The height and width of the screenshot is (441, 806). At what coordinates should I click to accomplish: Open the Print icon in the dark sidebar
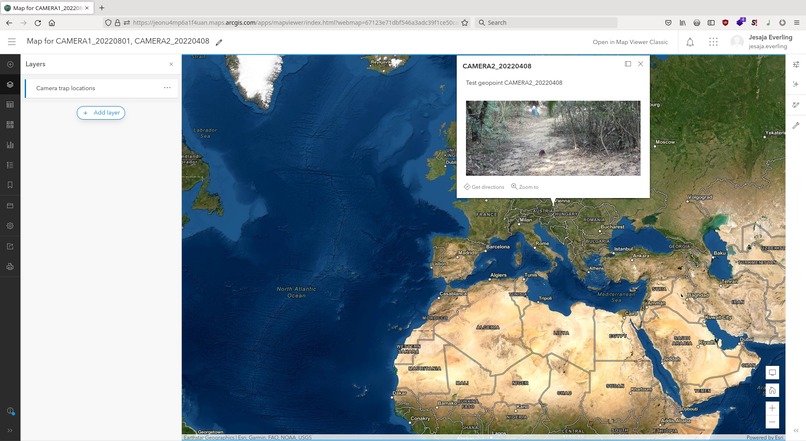pyautogui.click(x=10, y=266)
